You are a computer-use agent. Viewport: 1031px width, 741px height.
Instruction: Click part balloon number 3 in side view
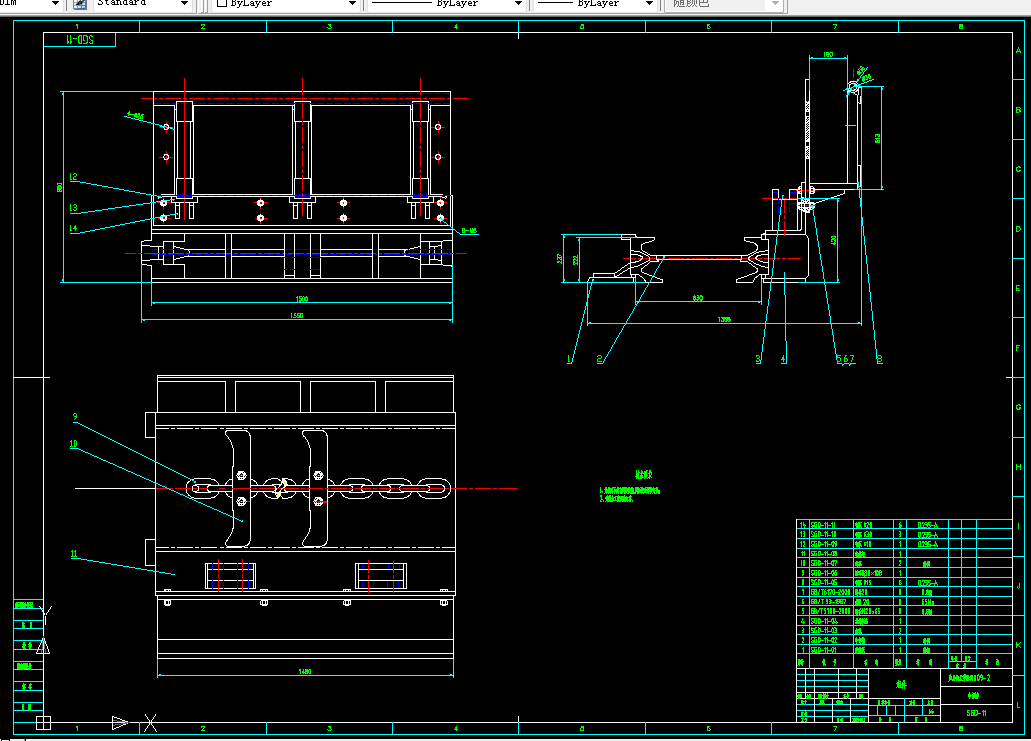[758, 359]
